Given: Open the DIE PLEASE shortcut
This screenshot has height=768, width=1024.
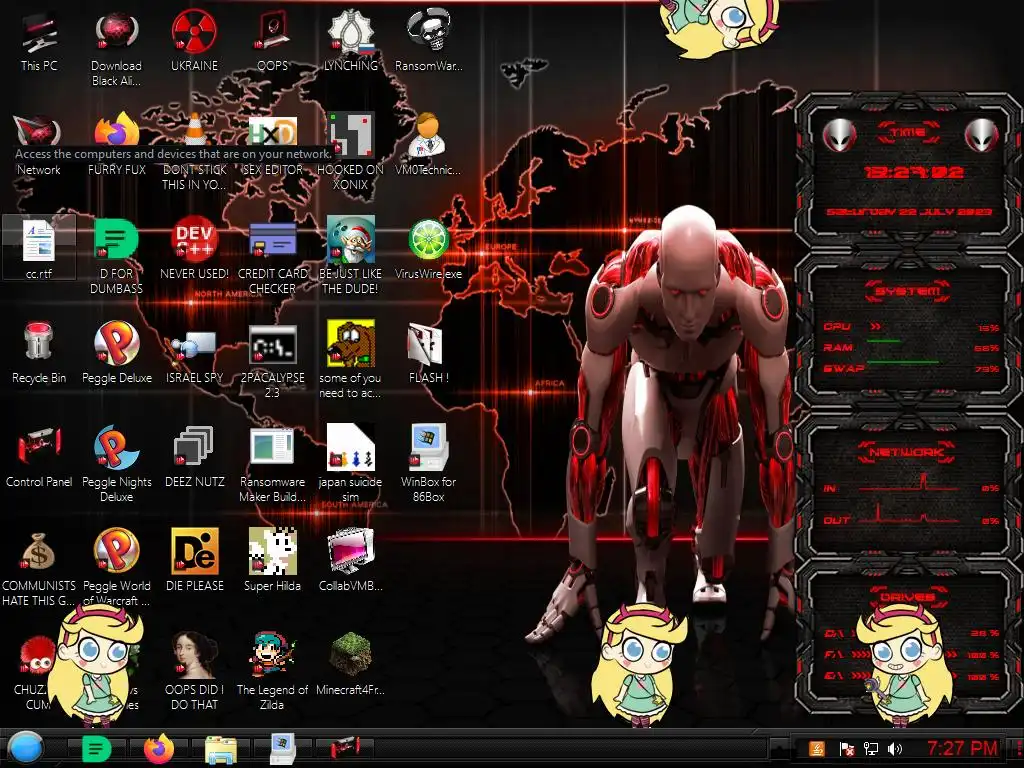Looking at the screenshot, I should (195, 562).
